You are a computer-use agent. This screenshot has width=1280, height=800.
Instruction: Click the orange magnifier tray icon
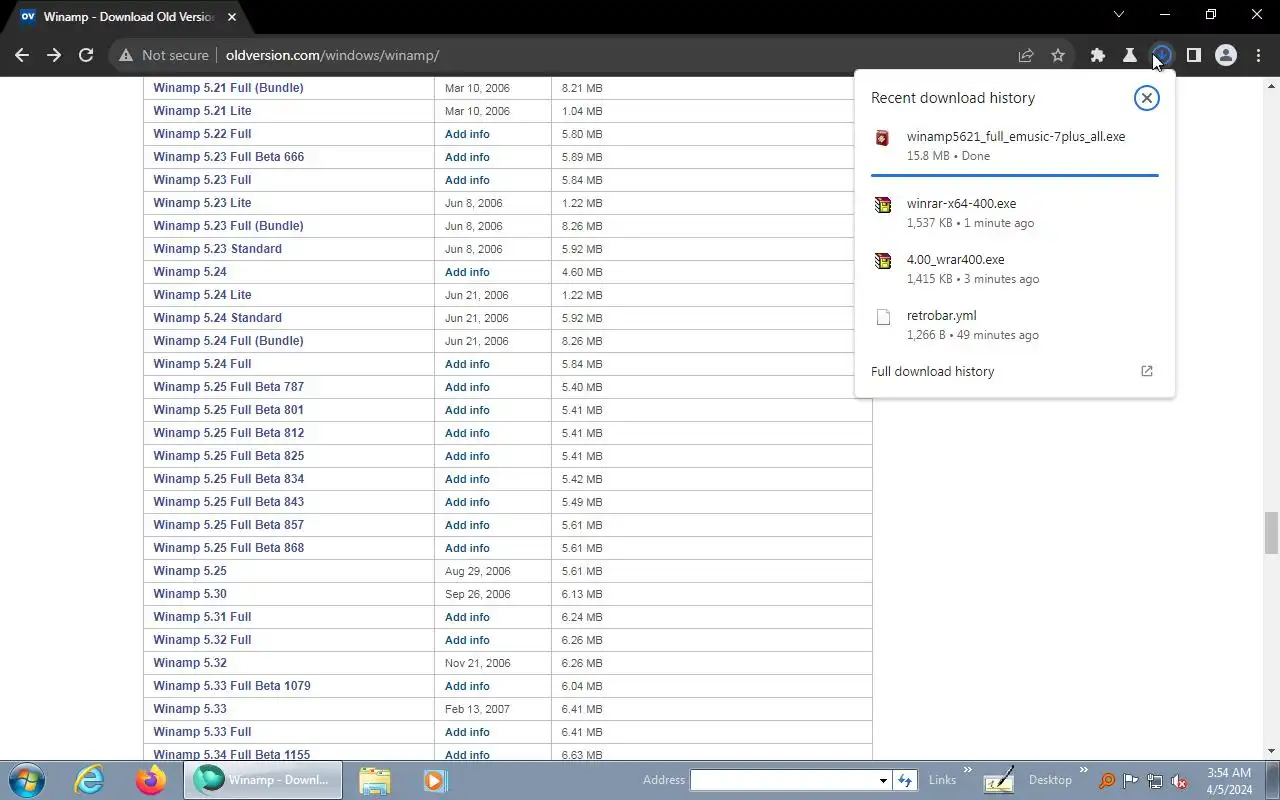[x=1107, y=781]
